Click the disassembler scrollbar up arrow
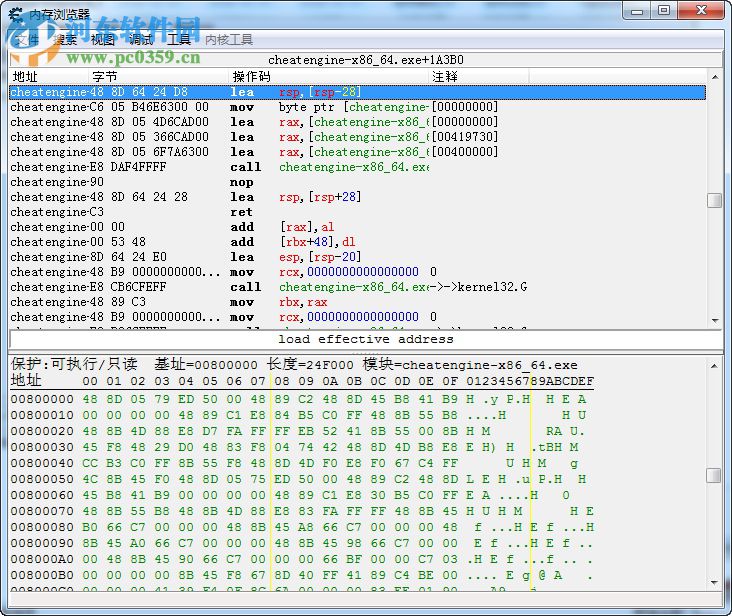The height and width of the screenshot is (616, 732). 714,77
